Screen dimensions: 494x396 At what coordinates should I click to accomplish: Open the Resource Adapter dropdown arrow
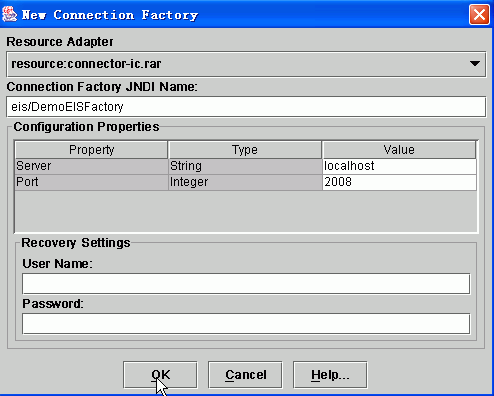click(475, 63)
